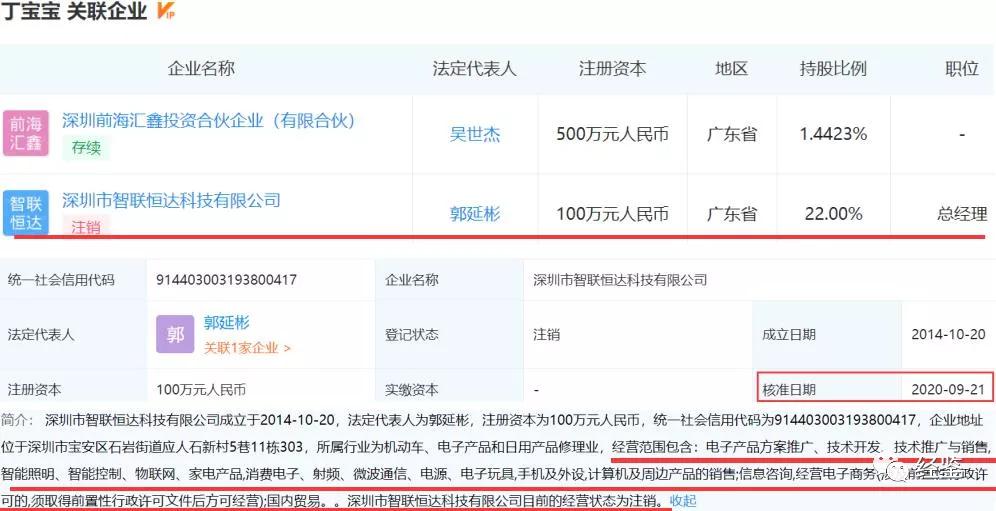The width and height of the screenshot is (996, 511).
Task: Open 郭延彬 link beside the purple avatar
Action: tap(226, 322)
